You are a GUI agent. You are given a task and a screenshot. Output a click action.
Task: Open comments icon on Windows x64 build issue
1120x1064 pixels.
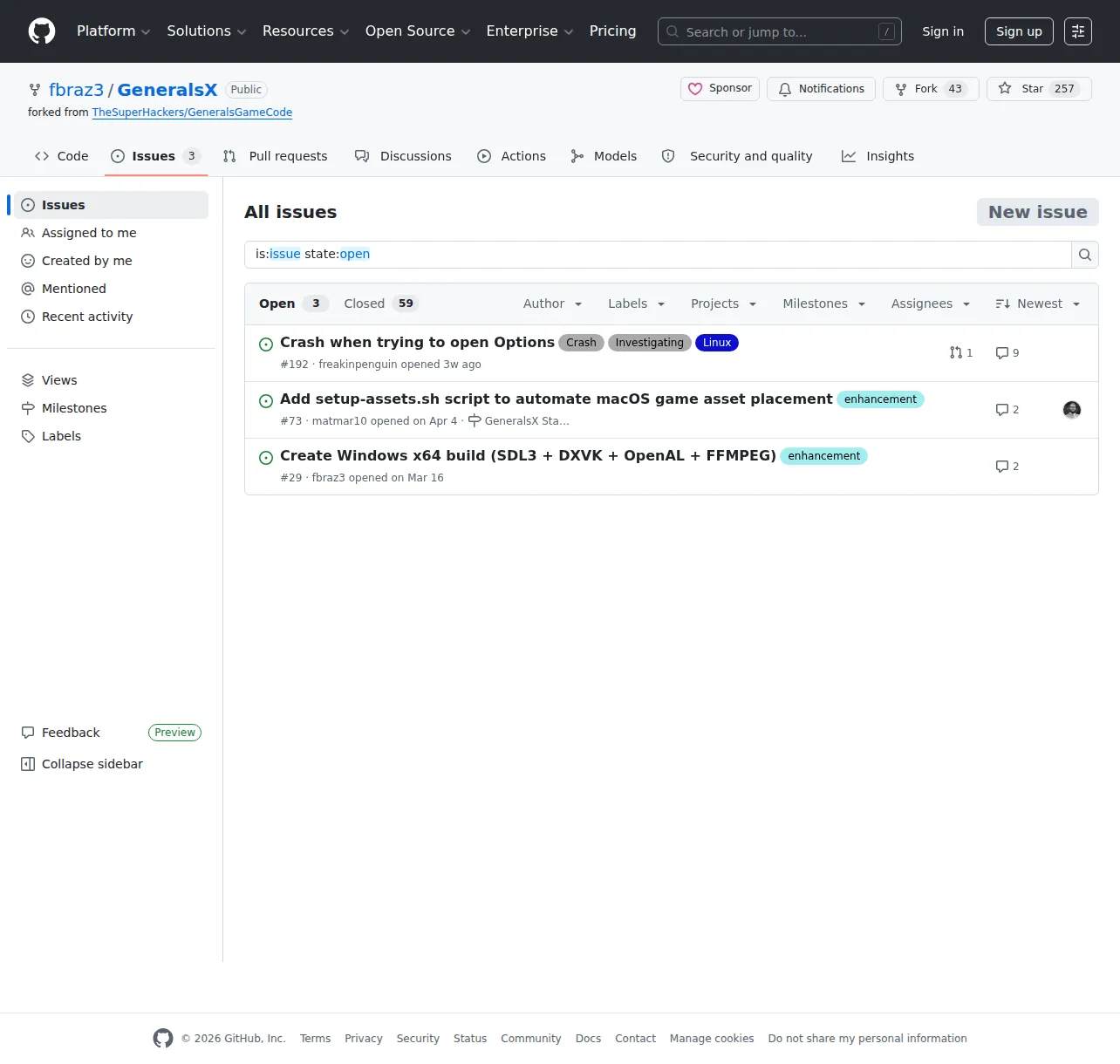(x=1007, y=467)
